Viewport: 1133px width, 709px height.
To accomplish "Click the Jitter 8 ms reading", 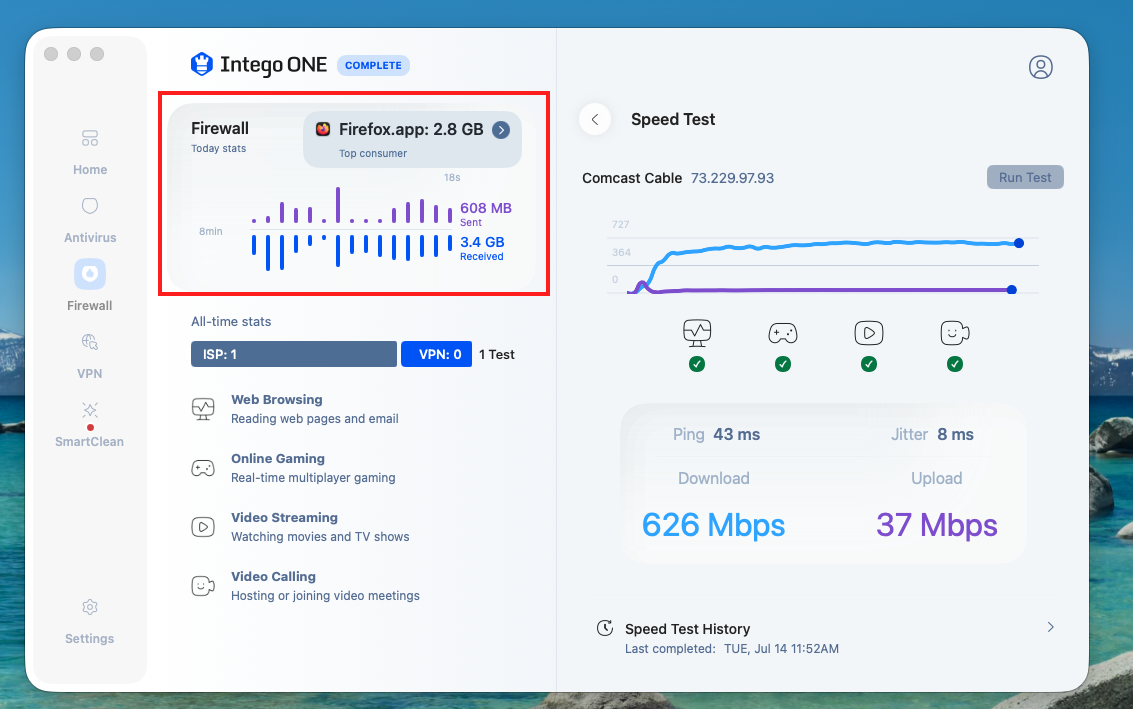I will 932,434.
